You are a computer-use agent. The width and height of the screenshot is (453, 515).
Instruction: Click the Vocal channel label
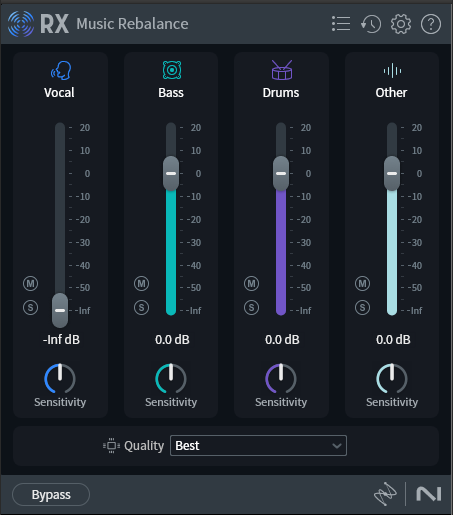[59, 93]
